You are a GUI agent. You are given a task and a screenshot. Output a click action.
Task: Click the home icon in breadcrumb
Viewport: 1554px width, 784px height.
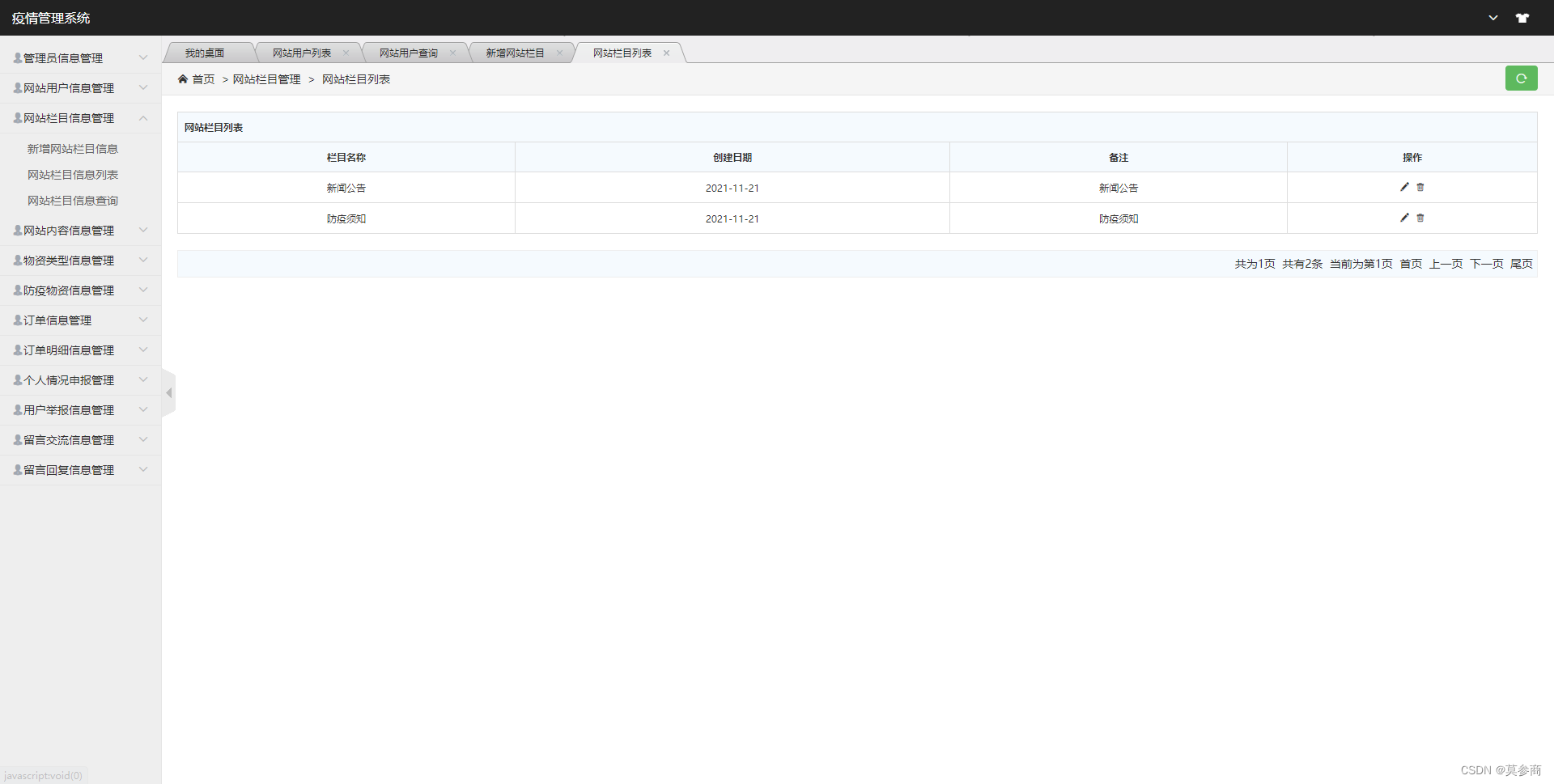coord(183,79)
